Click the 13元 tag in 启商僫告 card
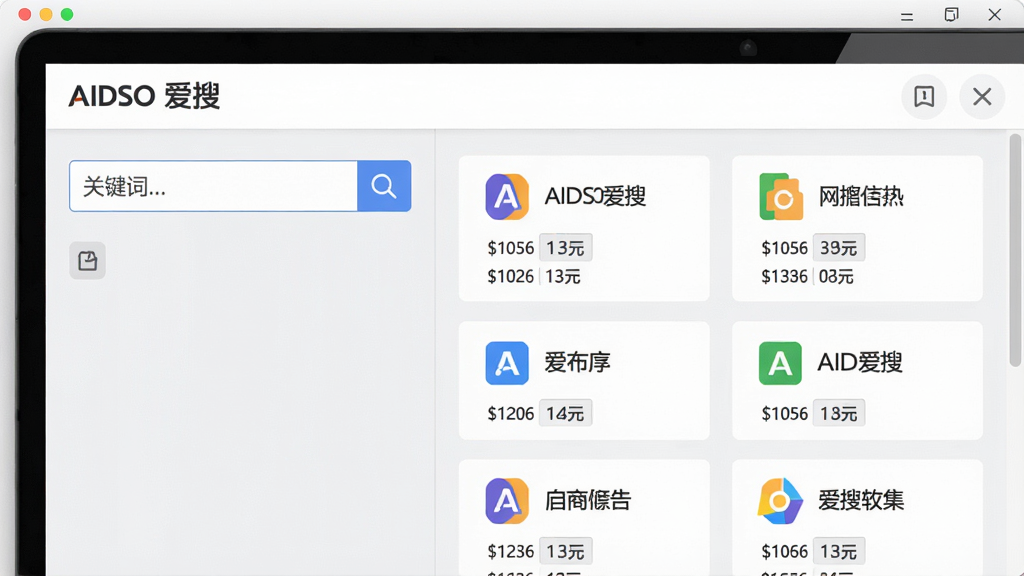1024x576 pixels. coord(566,551)
